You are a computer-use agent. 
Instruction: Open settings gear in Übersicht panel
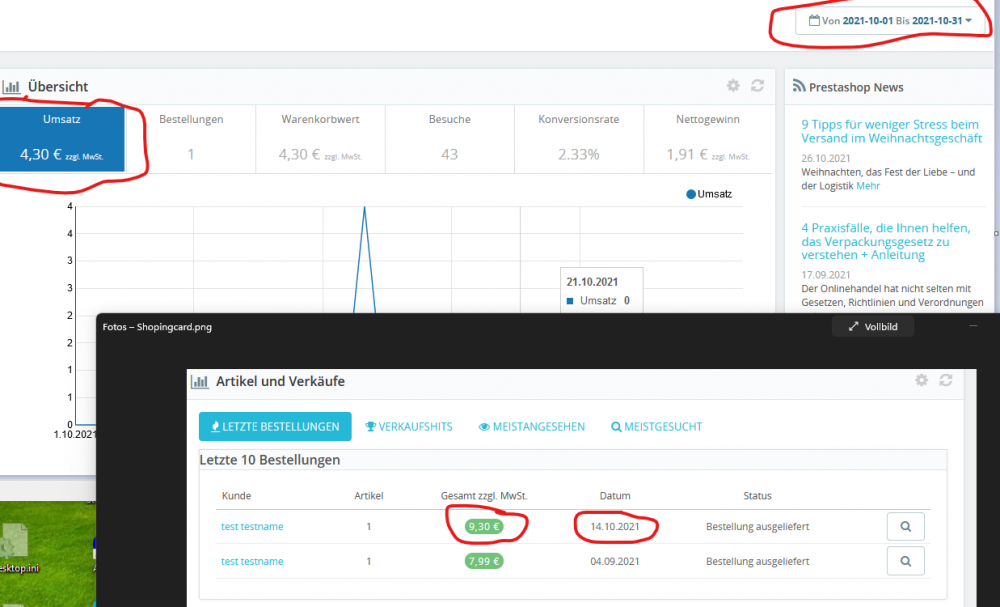733,85
